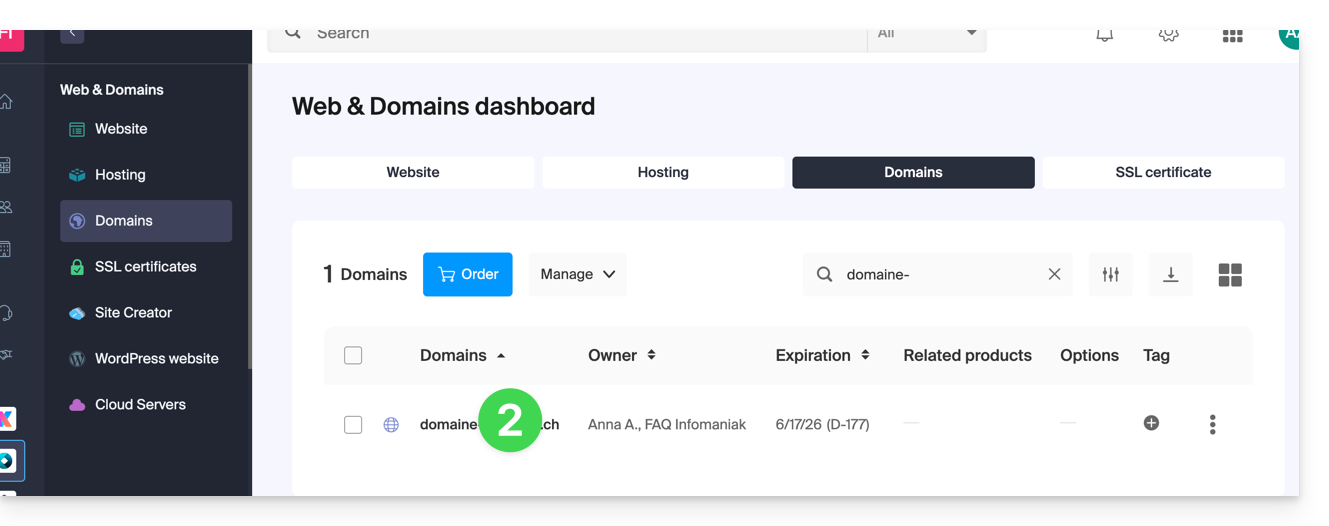Open the apps grid launcher
1329x526 pixels.
tap(1232, 35)
